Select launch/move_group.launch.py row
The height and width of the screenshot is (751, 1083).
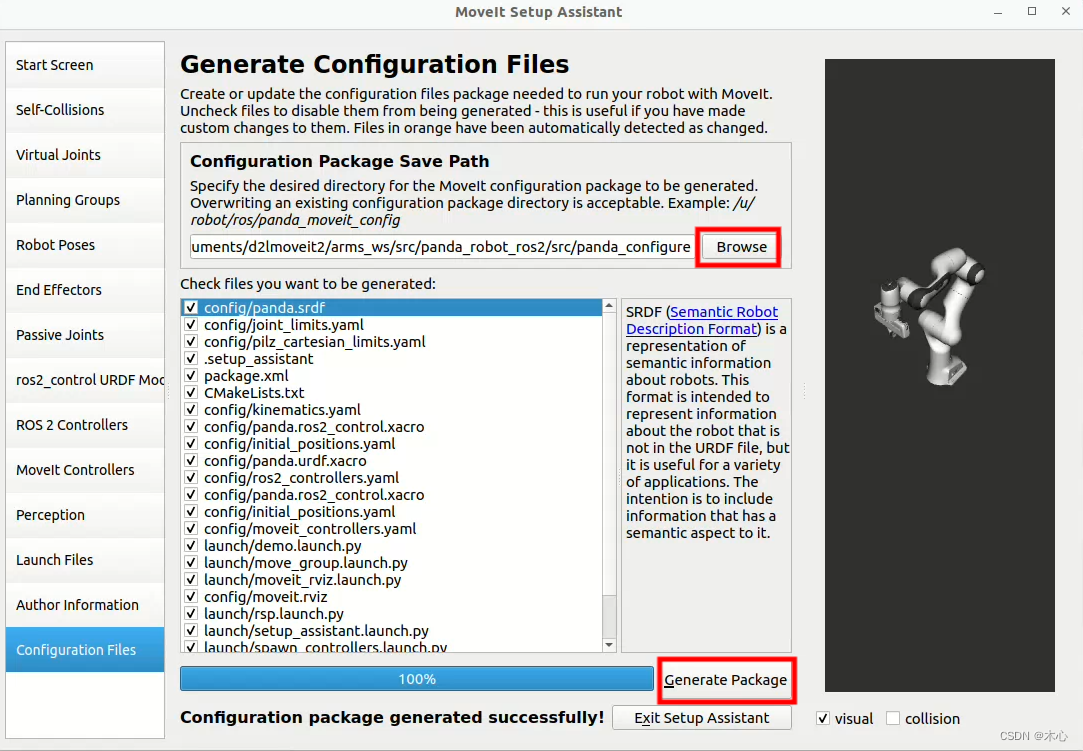(x=392, y=562)
